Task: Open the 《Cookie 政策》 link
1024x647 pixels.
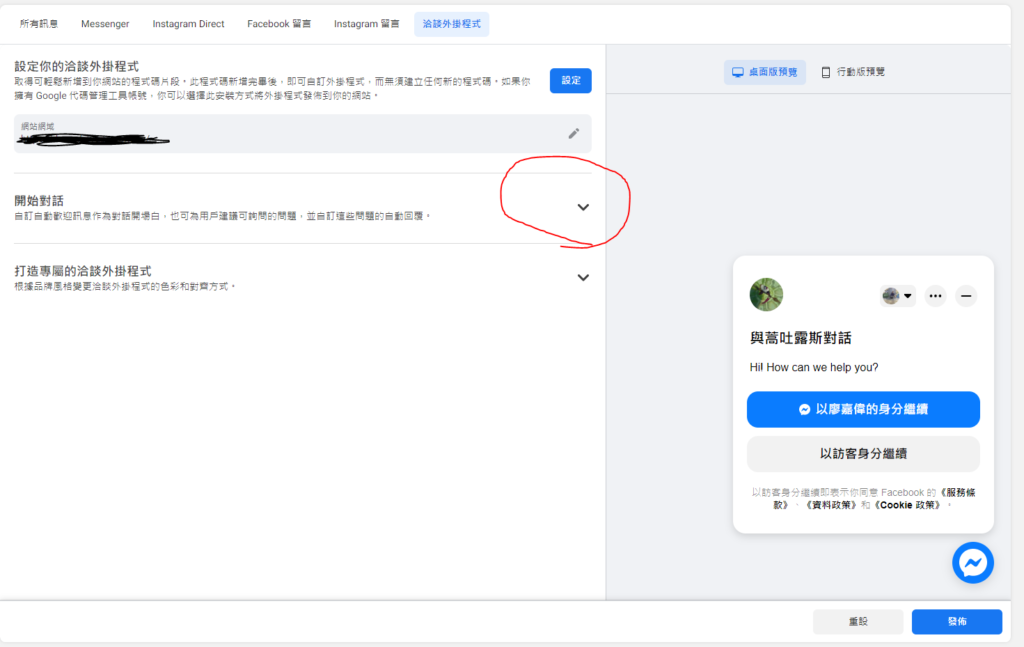Action: click(x=906, y=505)
